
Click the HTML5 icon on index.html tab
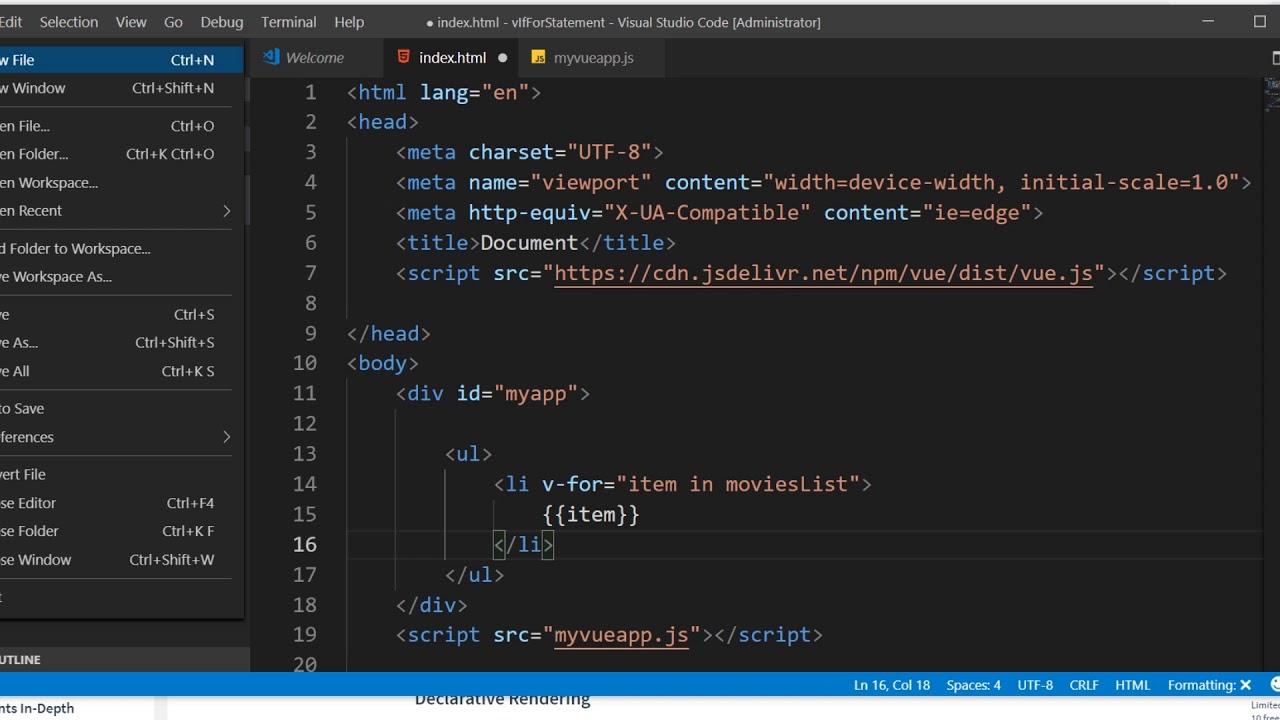coord(403,57)
